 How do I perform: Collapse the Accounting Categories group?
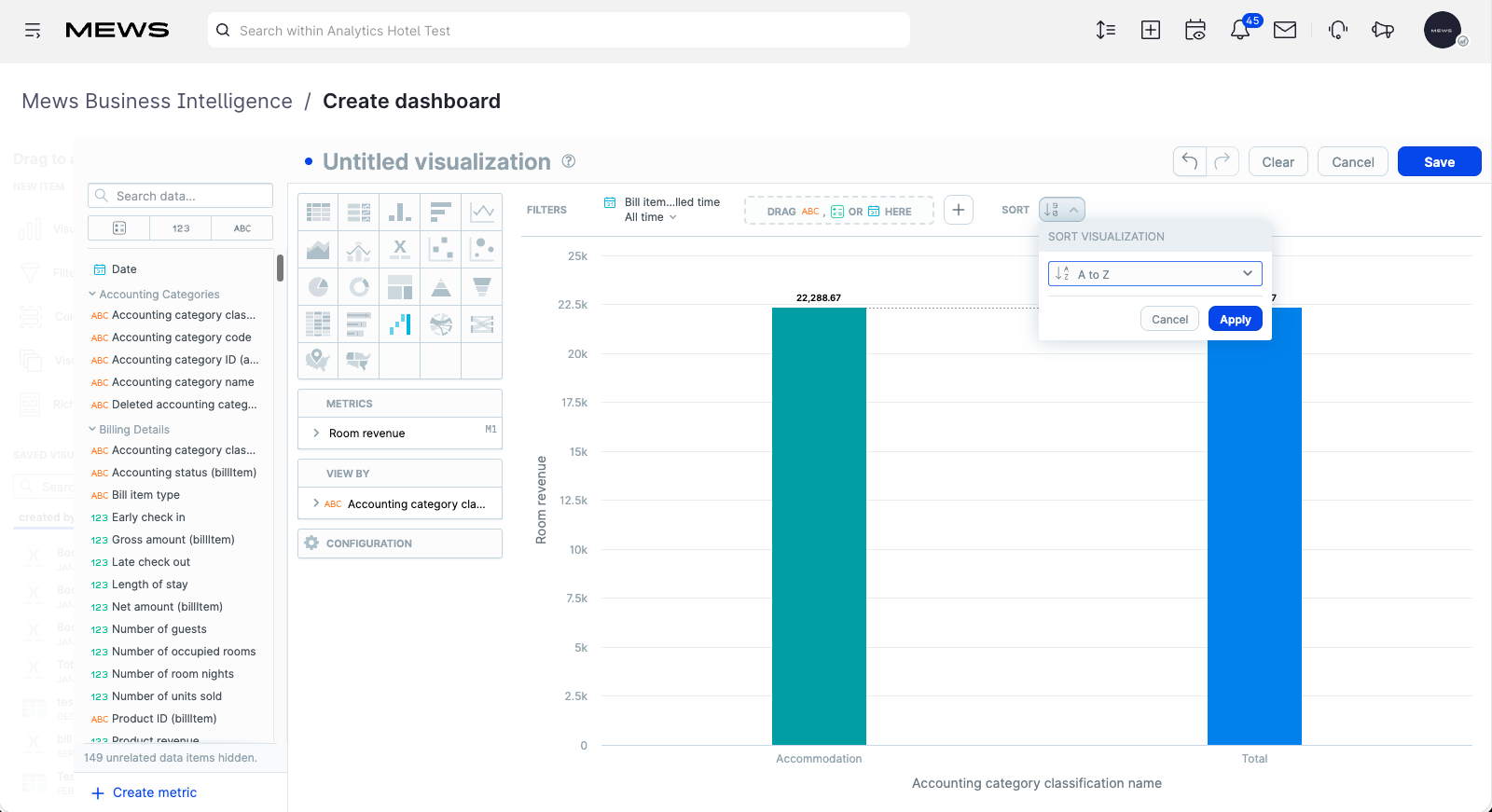155,295
